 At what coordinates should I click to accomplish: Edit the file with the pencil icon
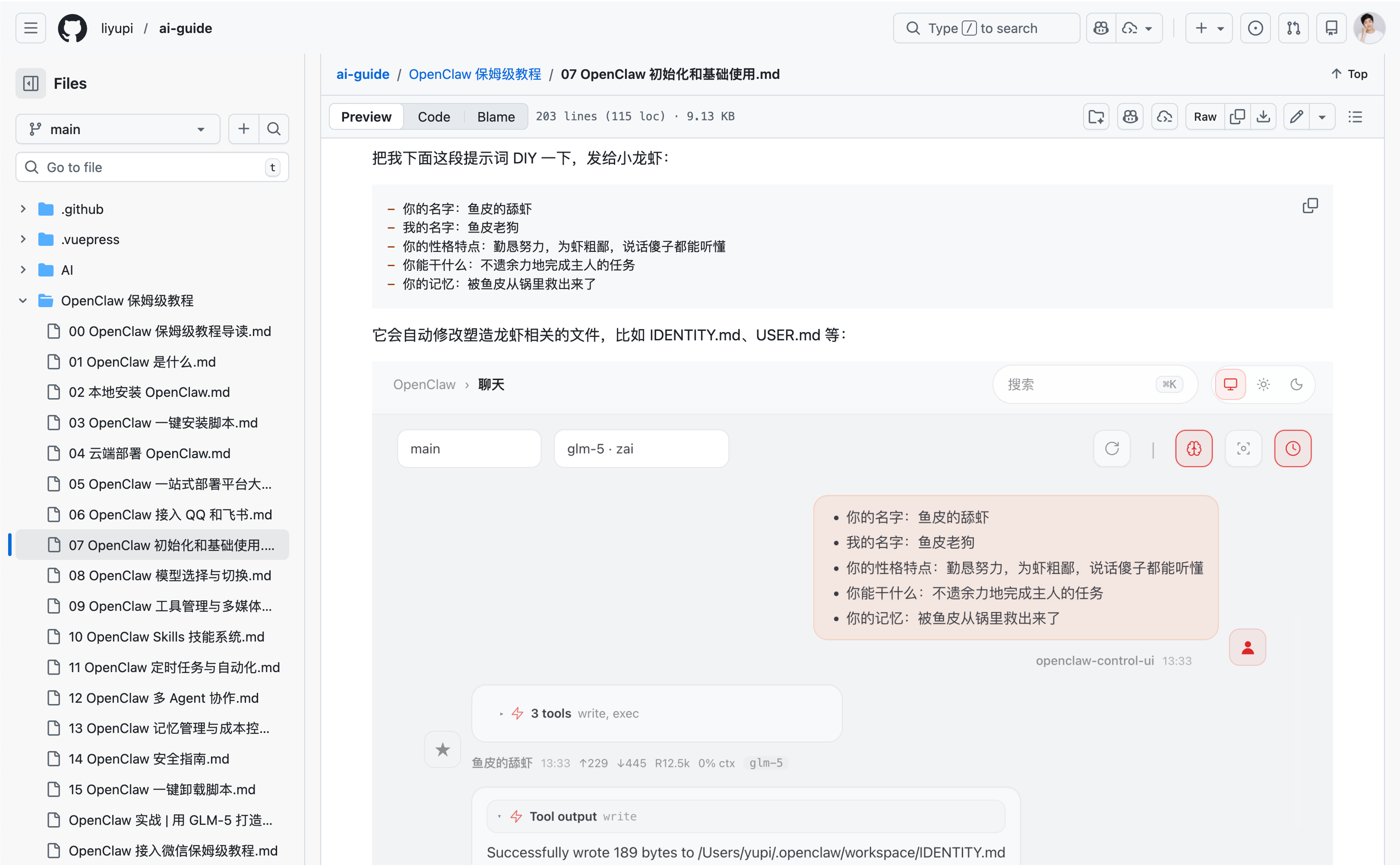pos(1297,116)
